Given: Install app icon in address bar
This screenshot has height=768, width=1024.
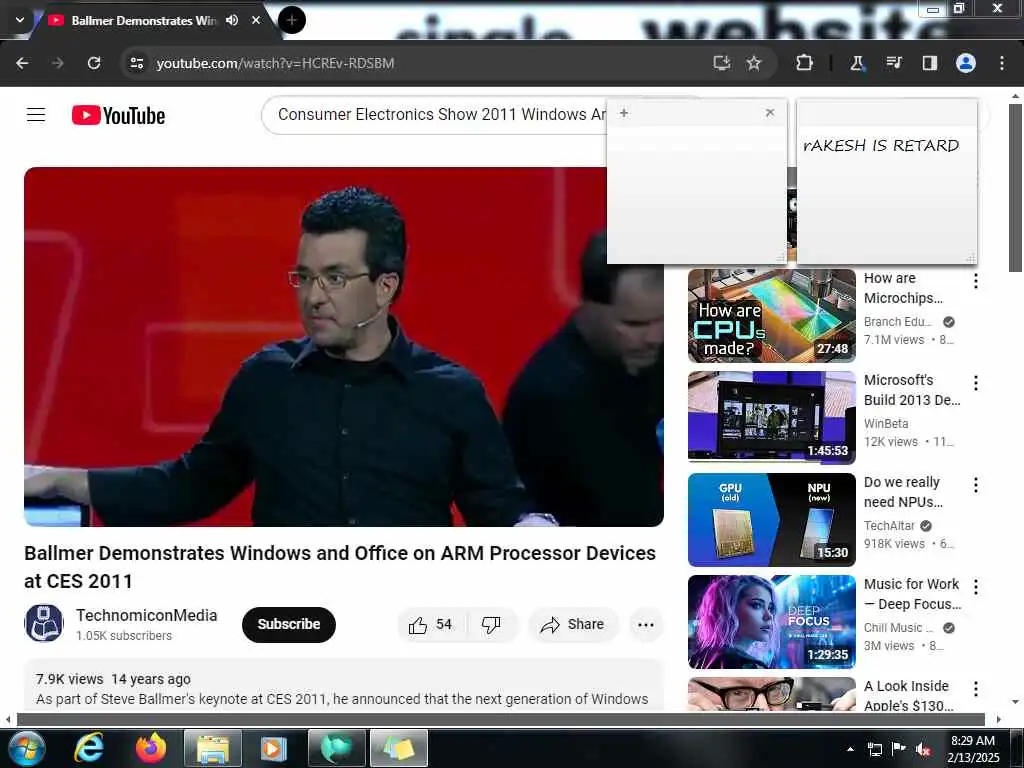Looking at the screenshot, I should point(722,63).
